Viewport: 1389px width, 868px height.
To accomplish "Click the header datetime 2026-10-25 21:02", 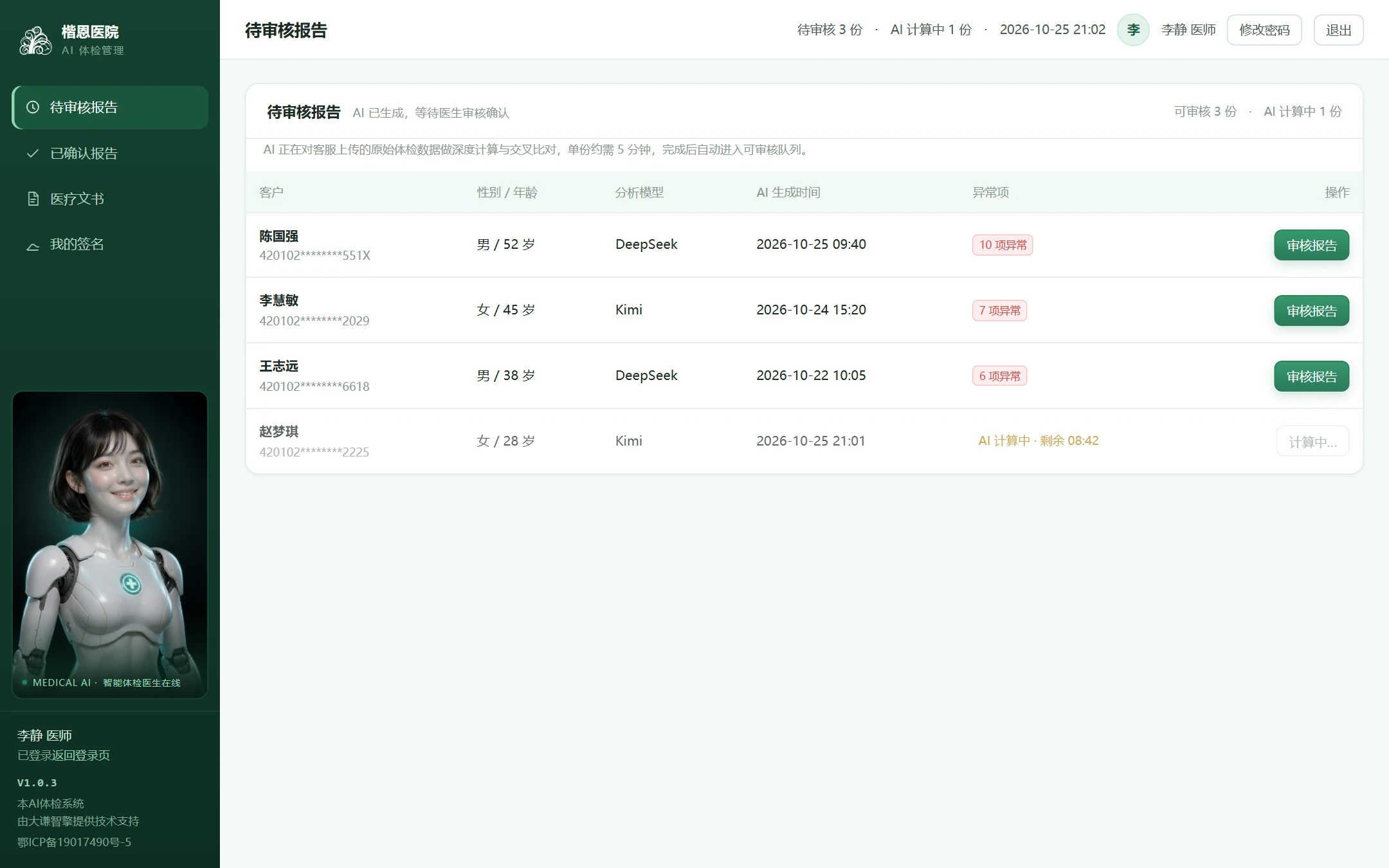I will tap(1053, 30).
